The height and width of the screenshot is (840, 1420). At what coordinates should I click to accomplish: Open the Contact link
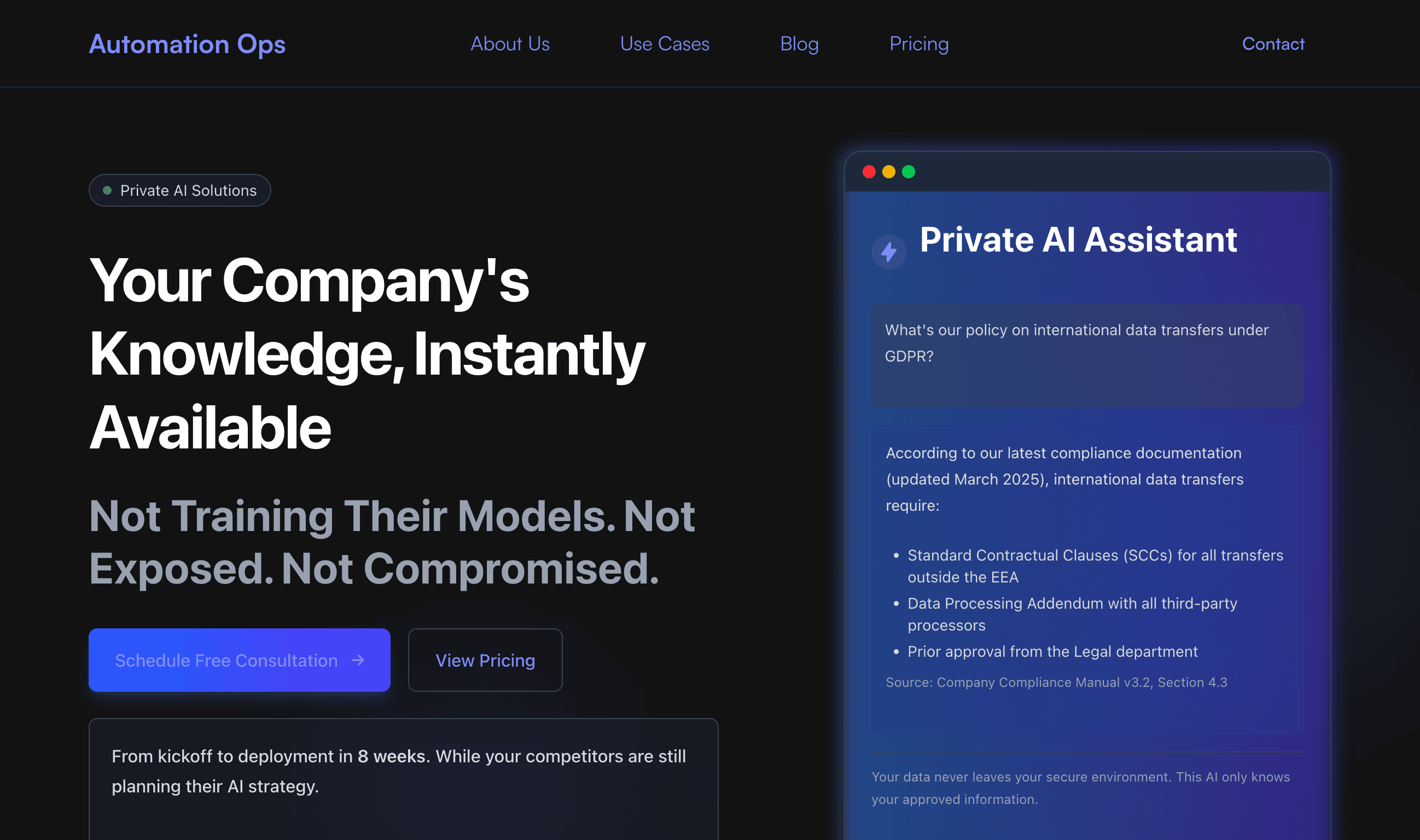[x=1273, y=44]
